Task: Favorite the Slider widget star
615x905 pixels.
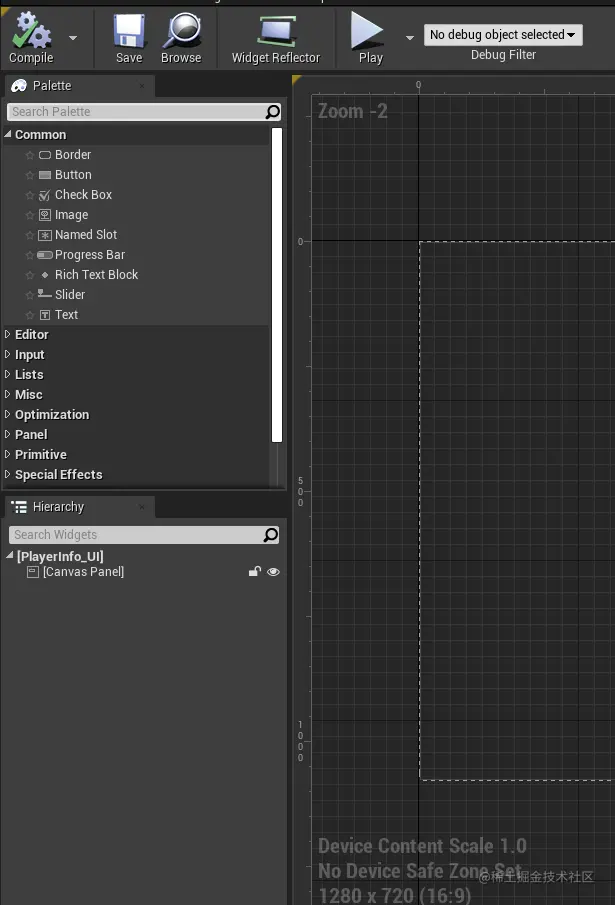Action: pos(30,295)
